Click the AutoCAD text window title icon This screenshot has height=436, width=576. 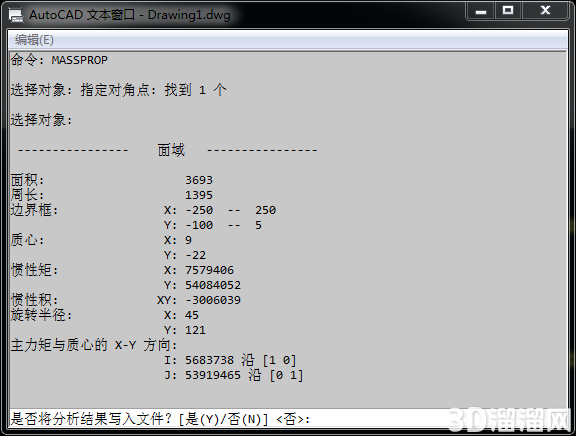[x=16, y=15]
